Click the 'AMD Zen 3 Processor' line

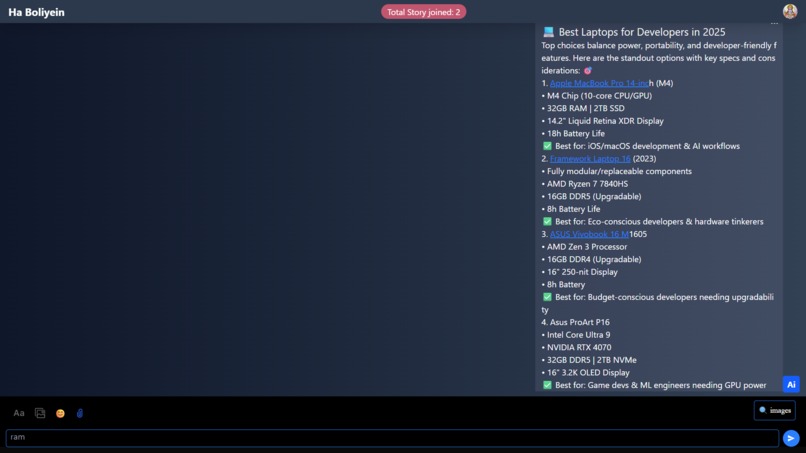584,247
